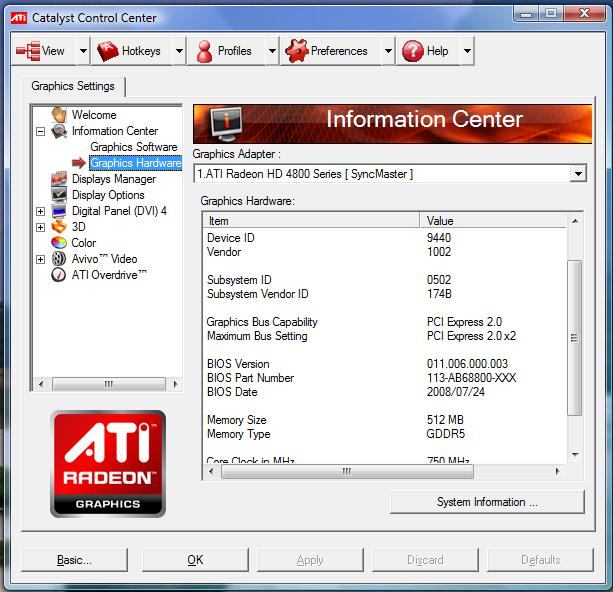
Task: Click the Value column header
Action: point(493,221)
